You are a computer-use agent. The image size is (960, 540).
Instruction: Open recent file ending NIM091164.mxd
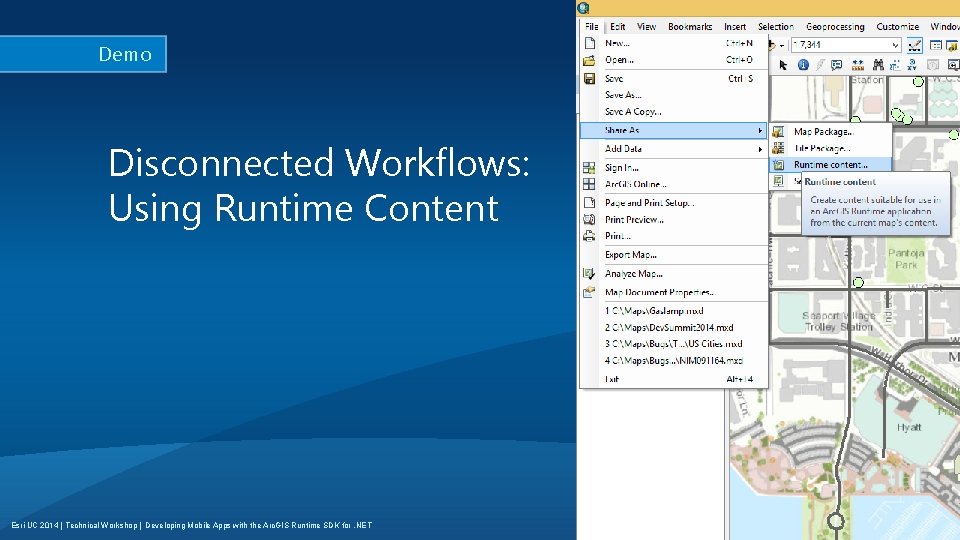point(673,361)
